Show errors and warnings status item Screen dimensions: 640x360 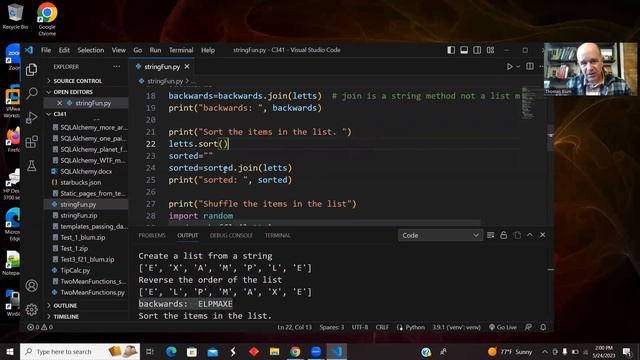pyautogui.click(x=40, y=327)
